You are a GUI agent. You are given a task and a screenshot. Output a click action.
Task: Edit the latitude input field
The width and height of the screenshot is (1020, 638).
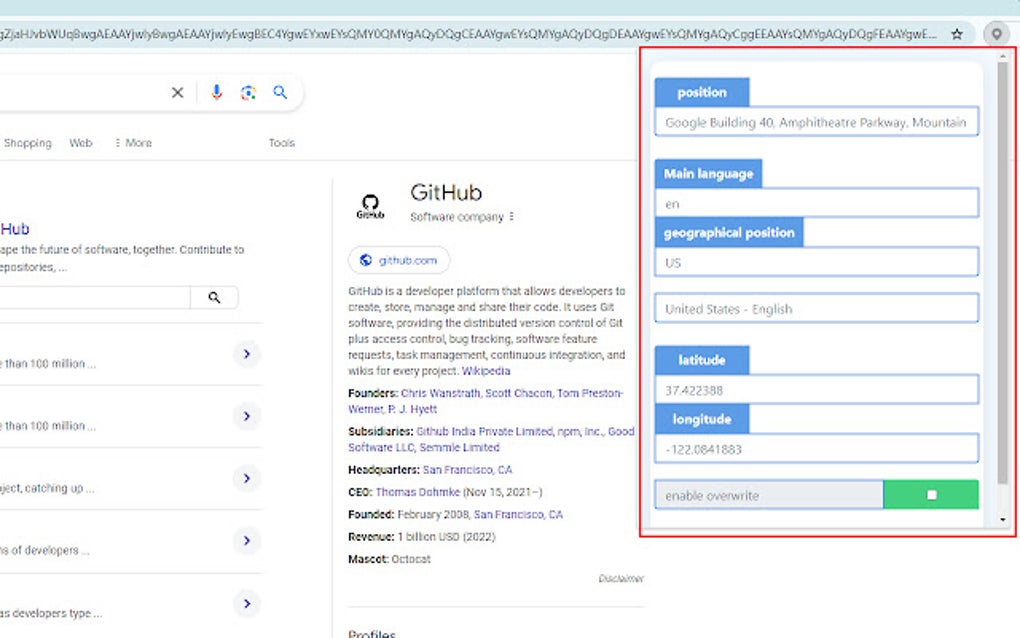pyautogui.click(x=816, y=388)
